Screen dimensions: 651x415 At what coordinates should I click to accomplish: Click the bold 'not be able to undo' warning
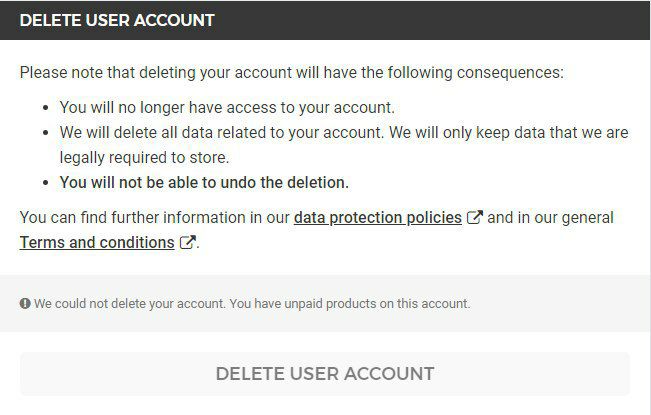click(x=204, y=183)
